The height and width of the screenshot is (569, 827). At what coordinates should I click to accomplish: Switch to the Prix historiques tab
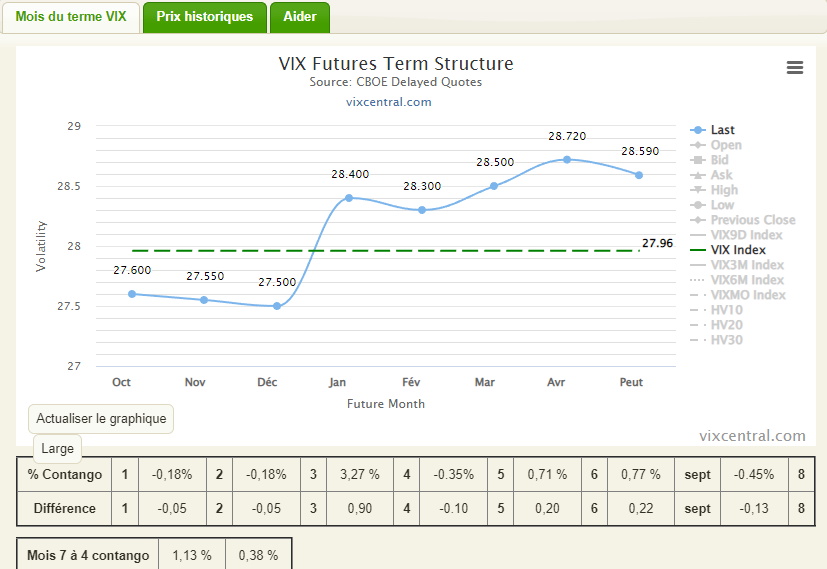pyautogui.click(x=205, y=17)
